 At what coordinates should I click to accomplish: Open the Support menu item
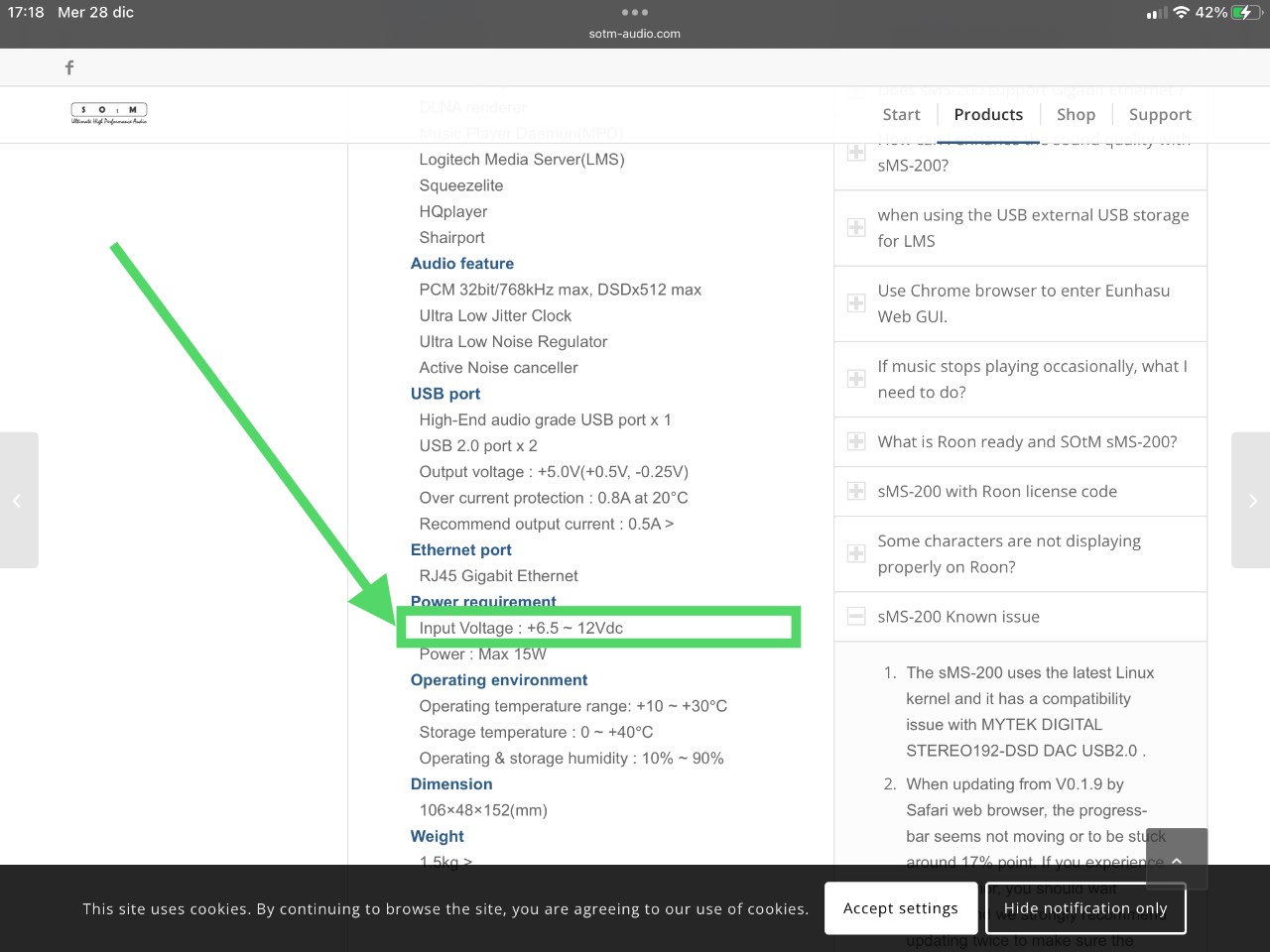pos(1160,114)
